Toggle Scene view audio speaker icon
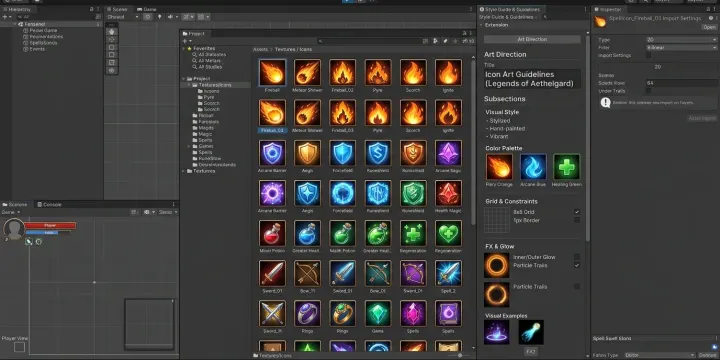Screen dimensions: 720x360 171,17
